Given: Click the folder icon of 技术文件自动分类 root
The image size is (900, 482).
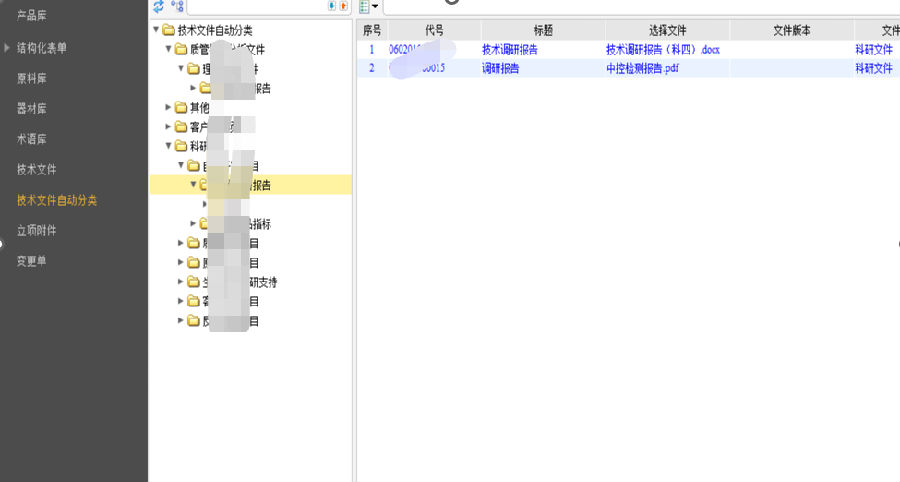Looking at the screenshot, I should [x=168, y=30].
